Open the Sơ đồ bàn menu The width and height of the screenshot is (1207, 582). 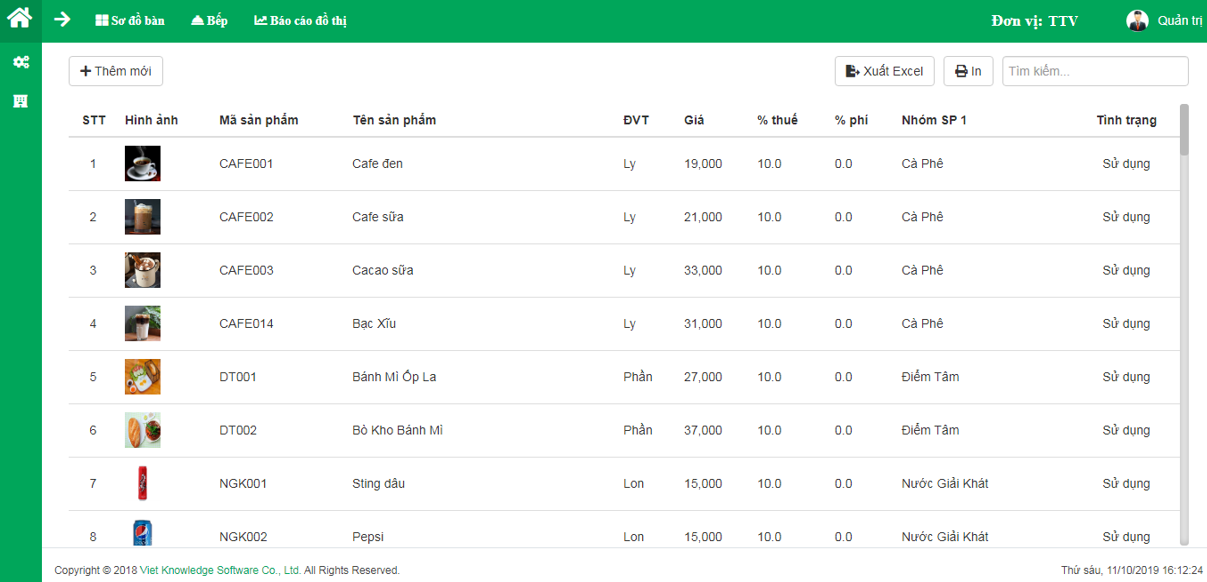(130, 20)
